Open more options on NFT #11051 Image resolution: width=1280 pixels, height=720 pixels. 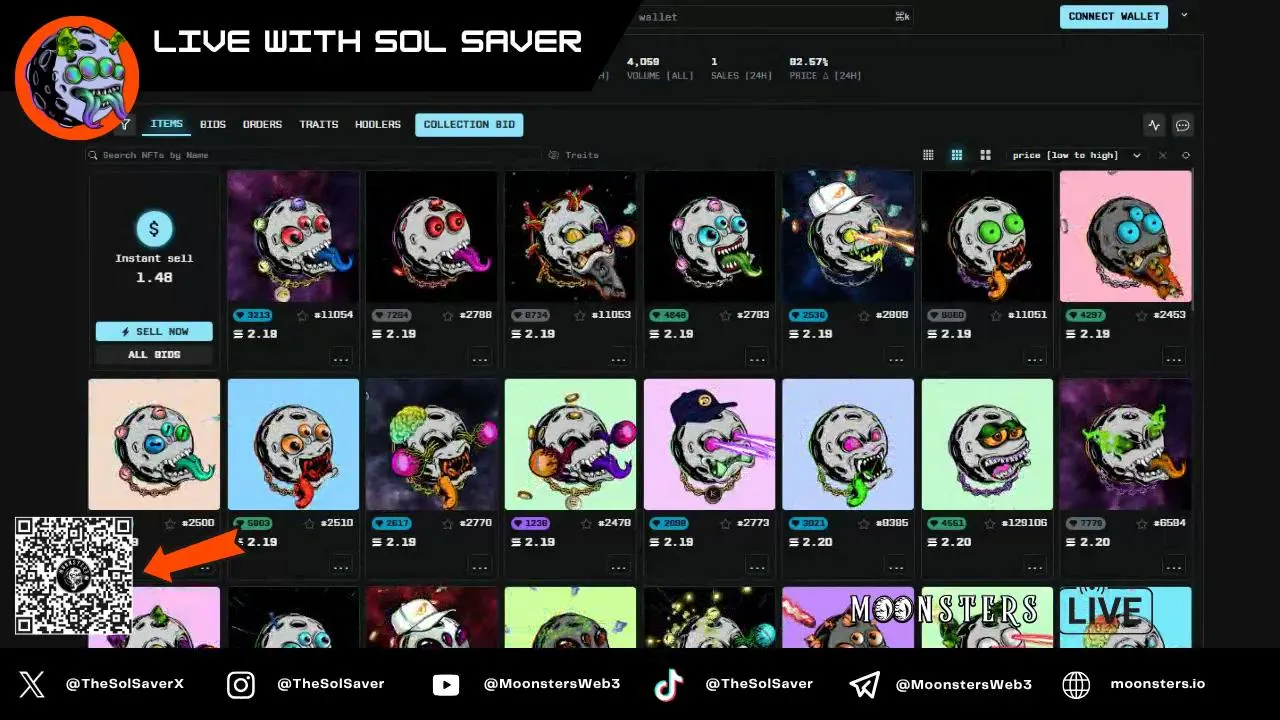click(x=1036, y=358)
